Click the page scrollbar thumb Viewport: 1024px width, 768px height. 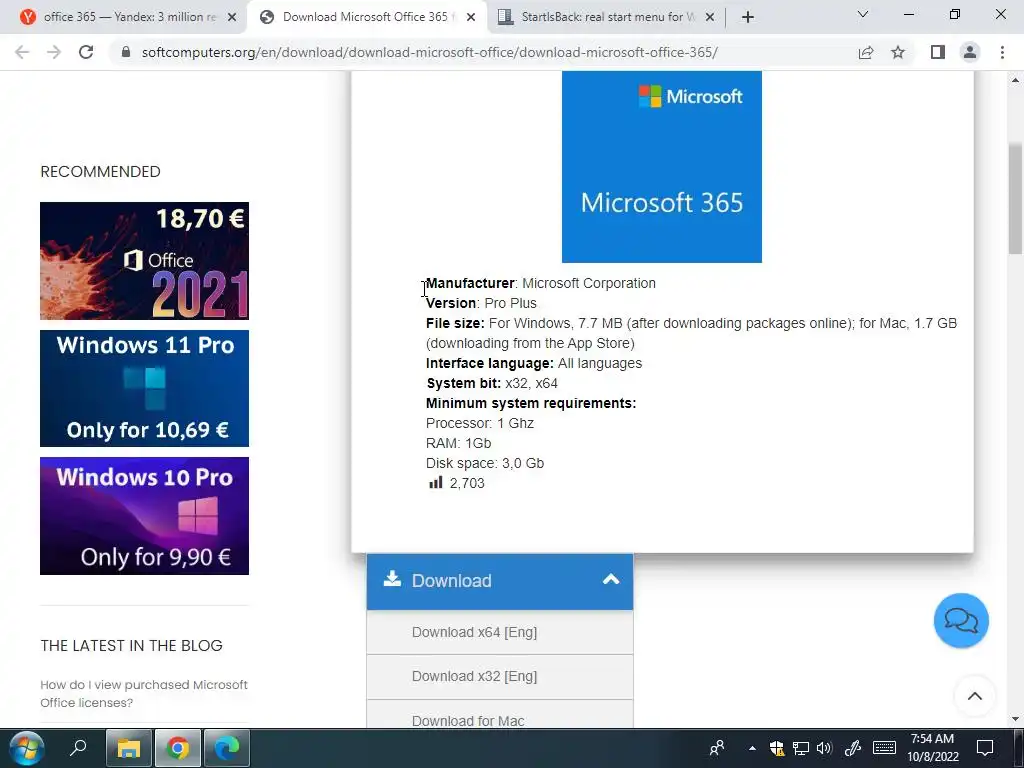[x=1015, y=198]
